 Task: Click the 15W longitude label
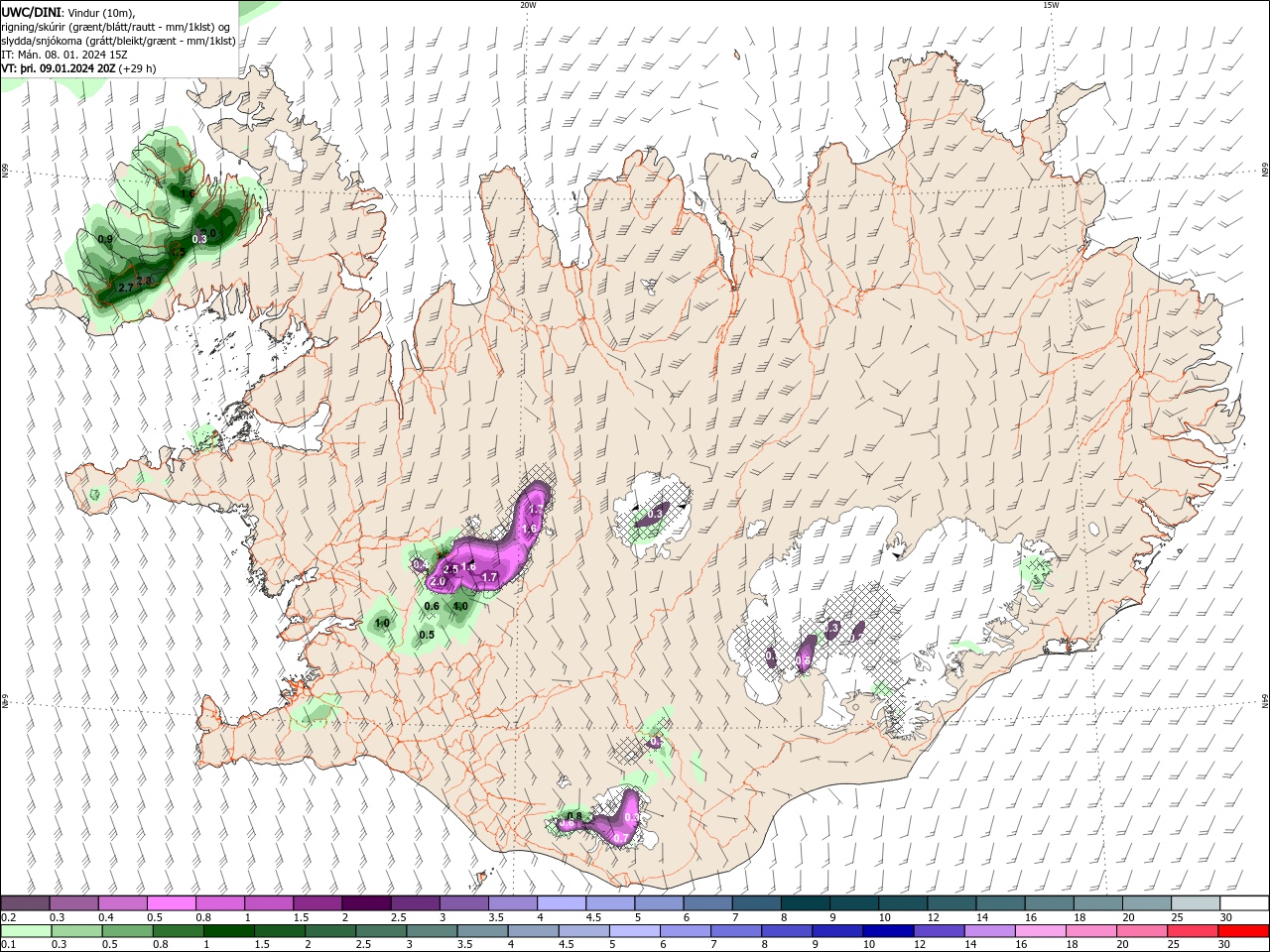[x=1051, y=5]
